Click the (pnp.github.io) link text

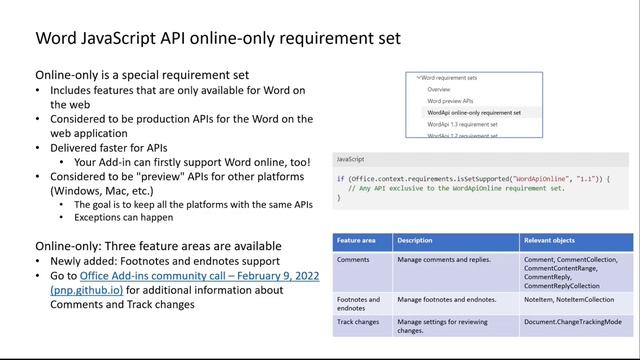tap(87, 290)
